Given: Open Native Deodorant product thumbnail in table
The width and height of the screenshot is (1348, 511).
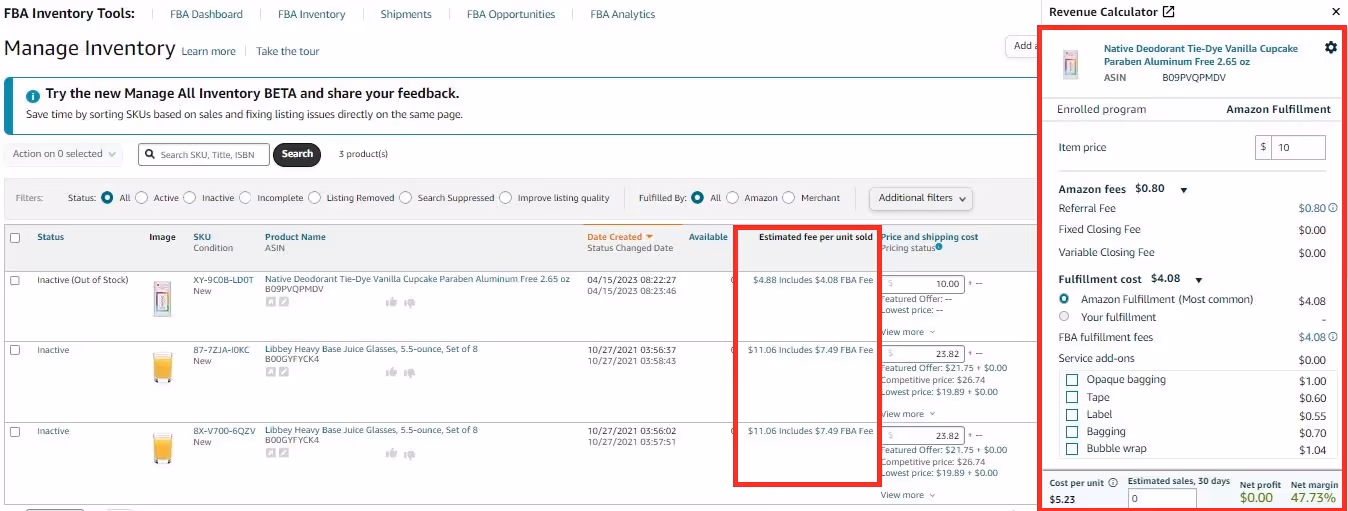Looking at the screenshot, I should 162,299.
